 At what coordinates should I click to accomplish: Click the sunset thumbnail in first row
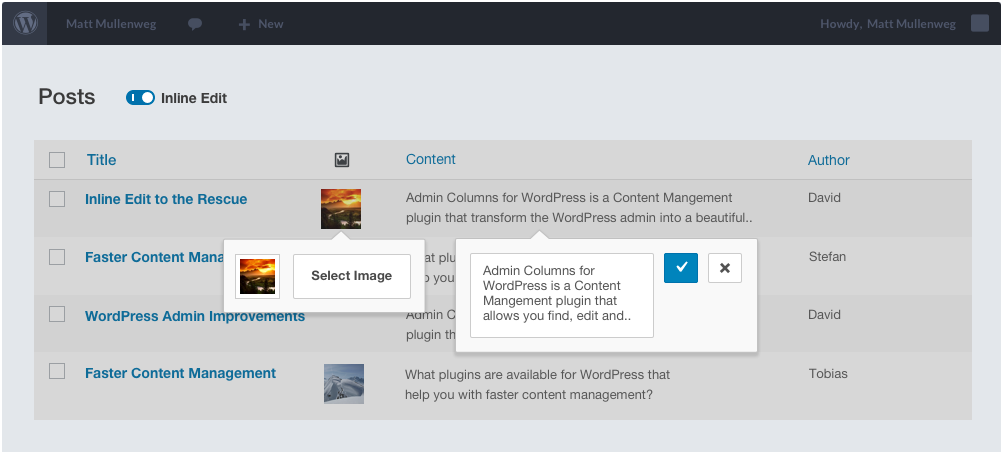coord(341,208)
